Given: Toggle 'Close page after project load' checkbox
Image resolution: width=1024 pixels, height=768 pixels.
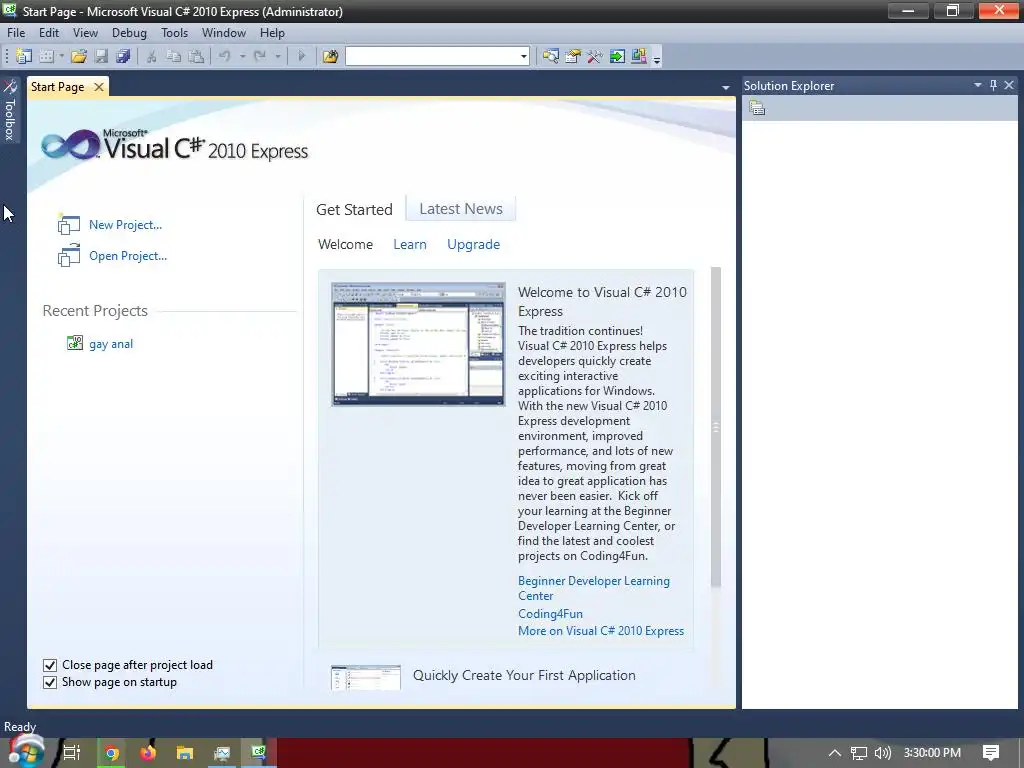Looking at the screenshot, I should (50, 665).
